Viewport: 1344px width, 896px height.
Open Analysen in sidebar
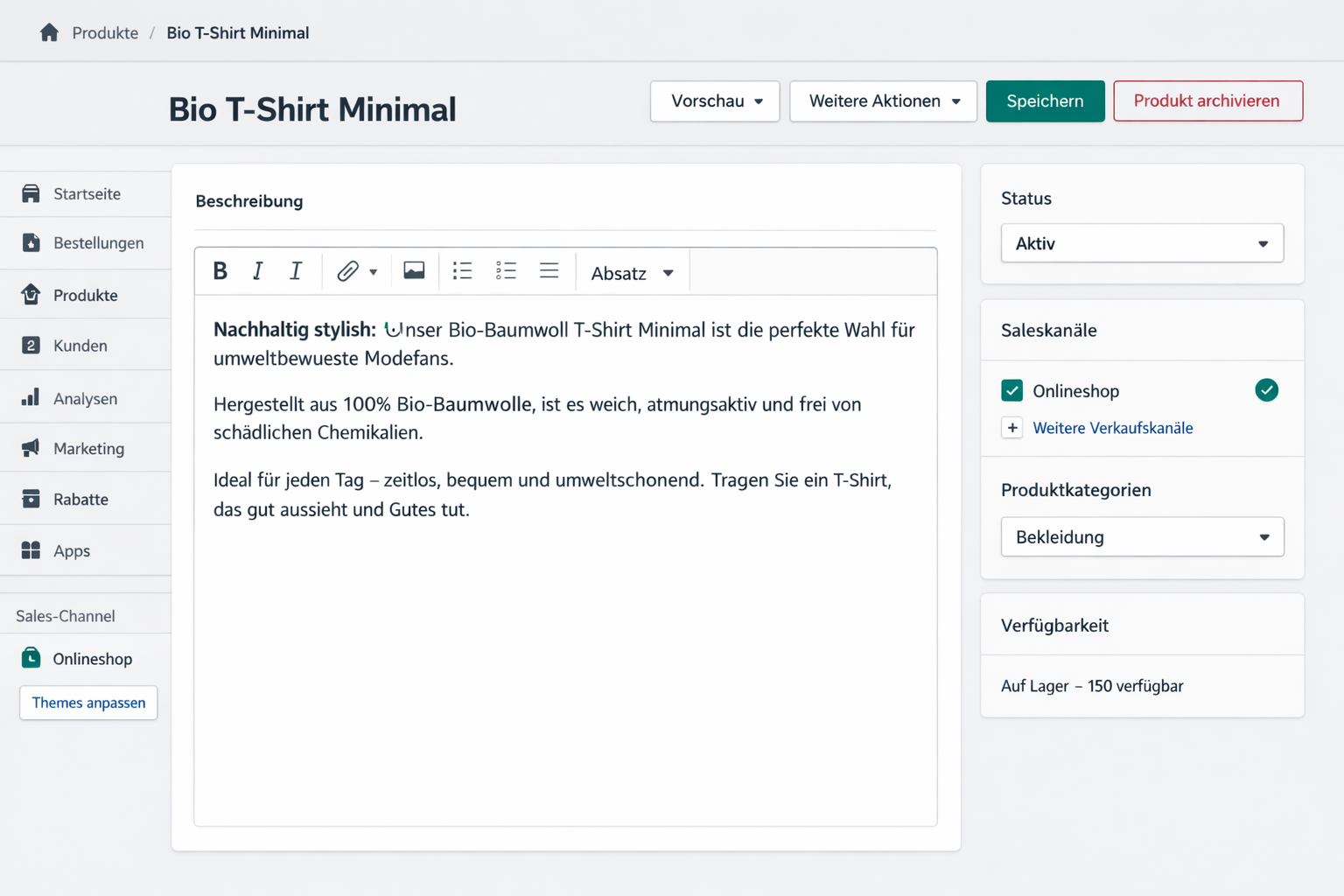tap(86, 398)
